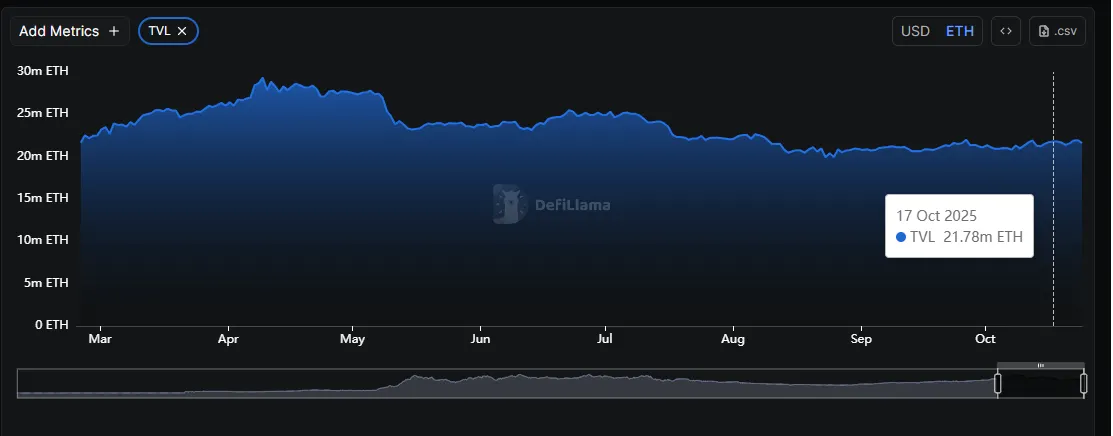
Task: Click the DefiLlama watermark text
Action: pos(572,205)
